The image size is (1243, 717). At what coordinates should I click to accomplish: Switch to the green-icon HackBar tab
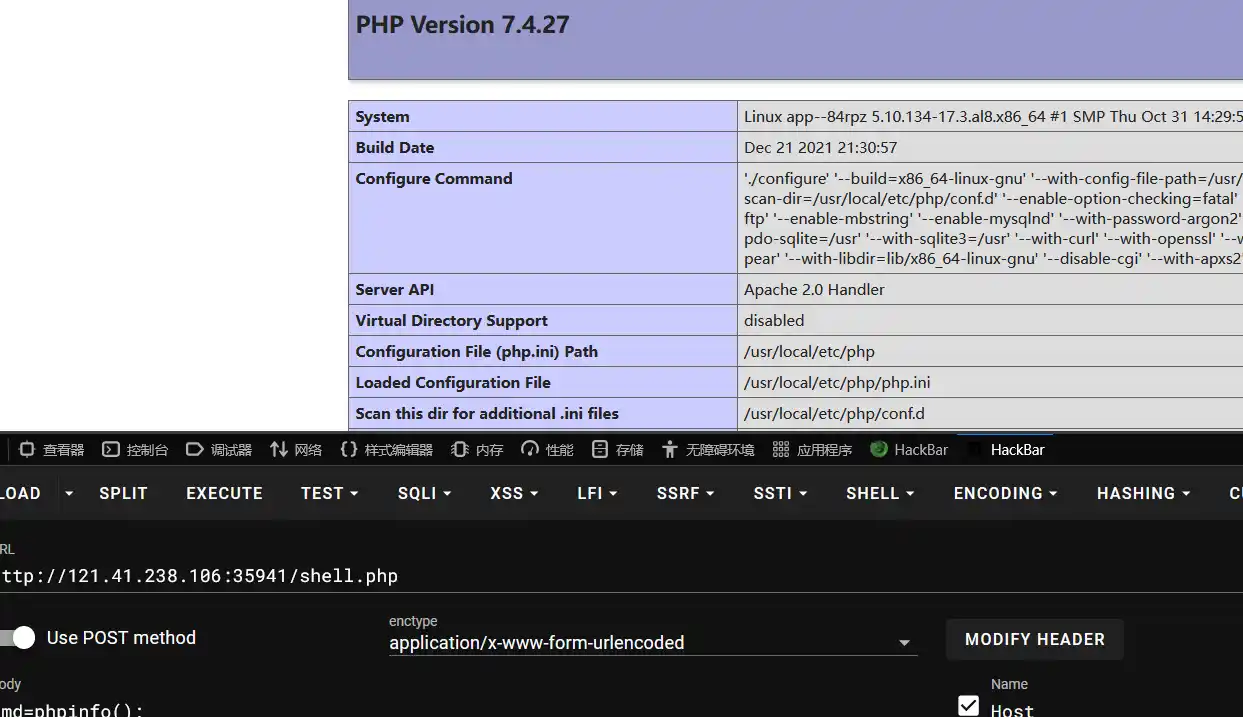[x=909, y=450]
